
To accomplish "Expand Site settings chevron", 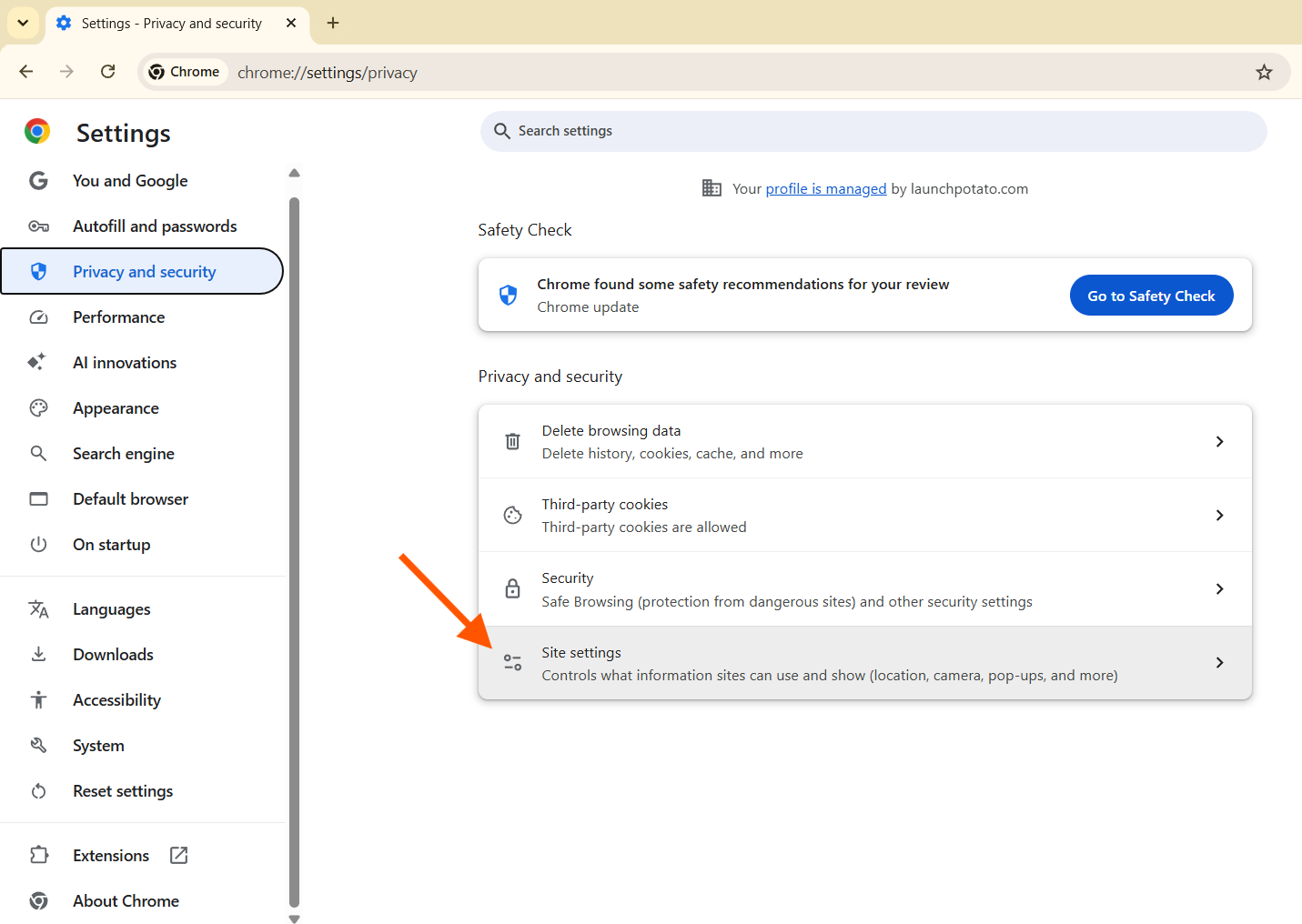I will coord(1219,663).
